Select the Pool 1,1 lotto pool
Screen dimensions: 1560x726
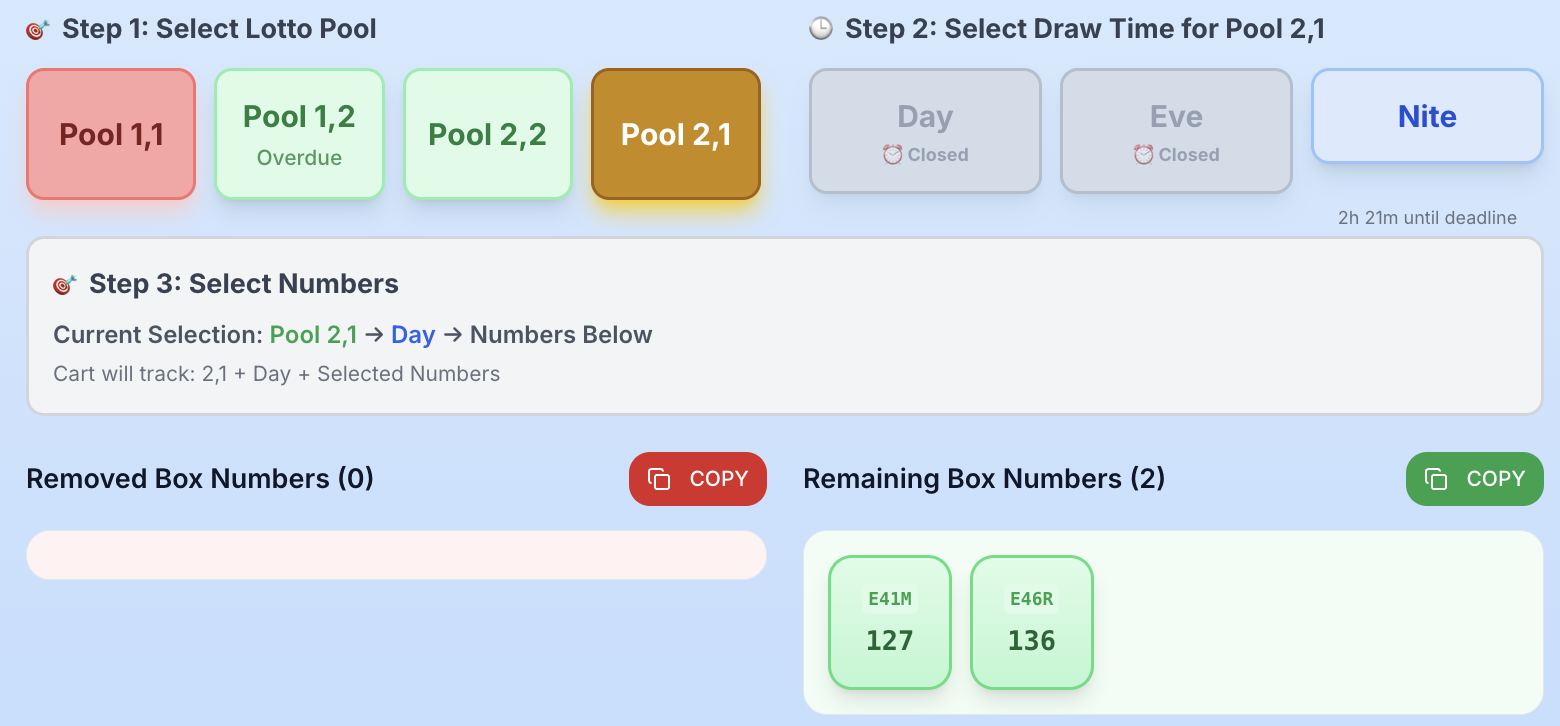111,134
